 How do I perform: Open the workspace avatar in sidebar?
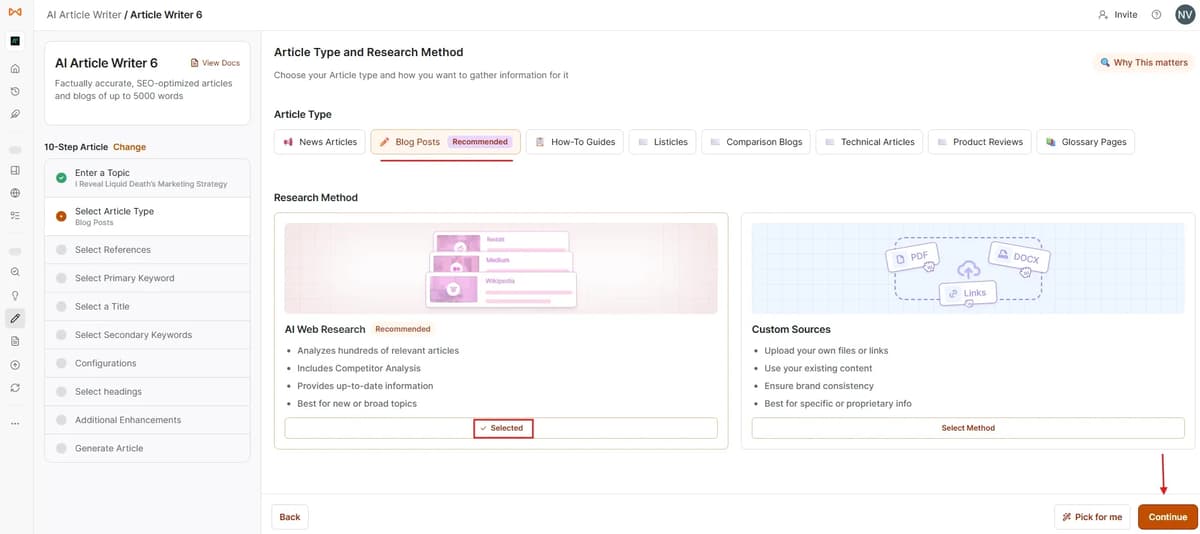coord(15,41)
